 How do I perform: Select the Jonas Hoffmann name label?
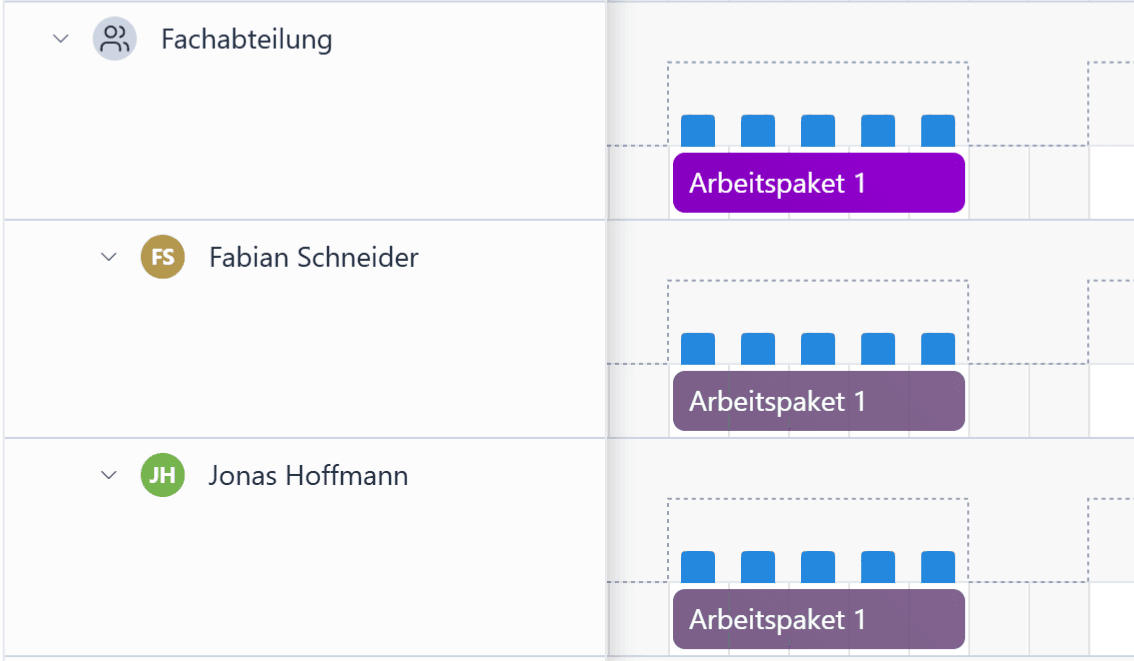coord(308,475)
